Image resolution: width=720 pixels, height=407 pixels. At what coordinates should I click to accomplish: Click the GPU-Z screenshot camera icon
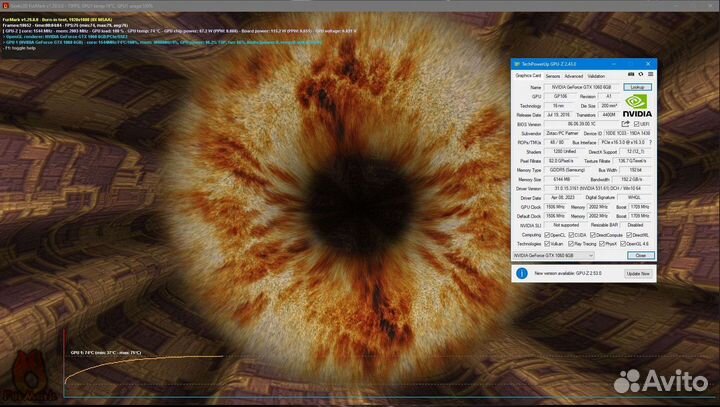pos(631,75)
